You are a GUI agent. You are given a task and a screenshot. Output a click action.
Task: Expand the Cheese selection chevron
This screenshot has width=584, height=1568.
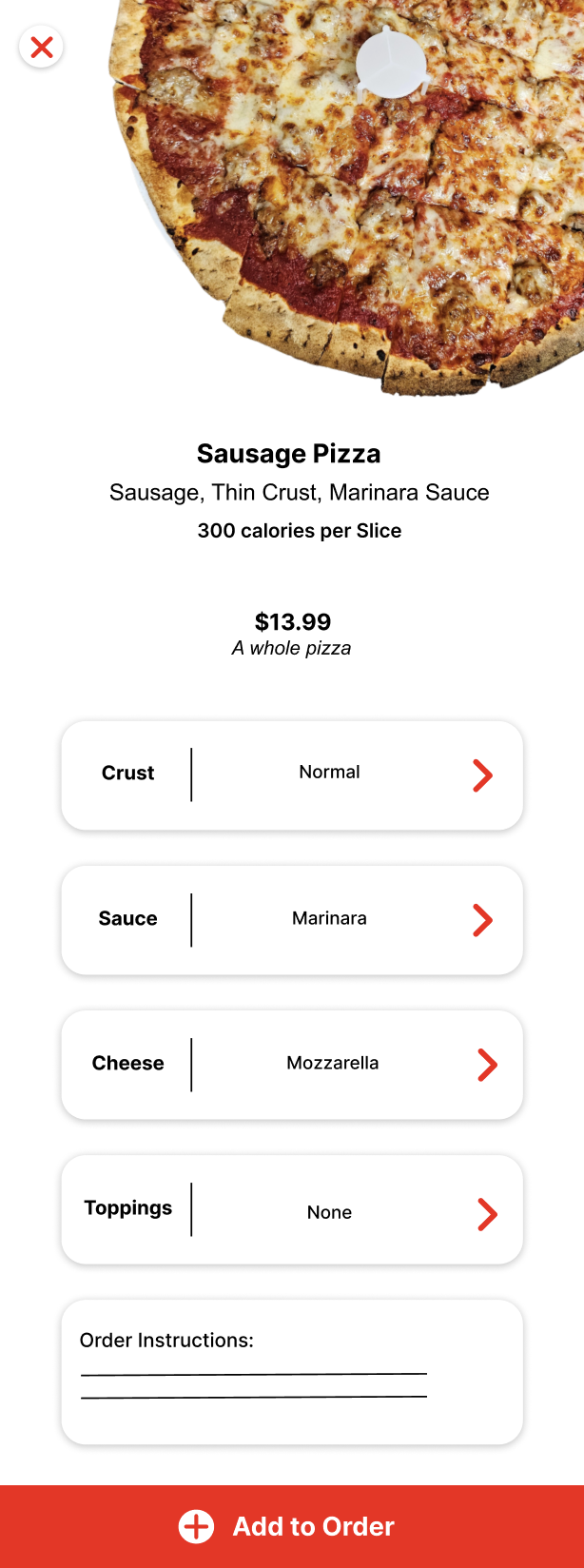486,1065
